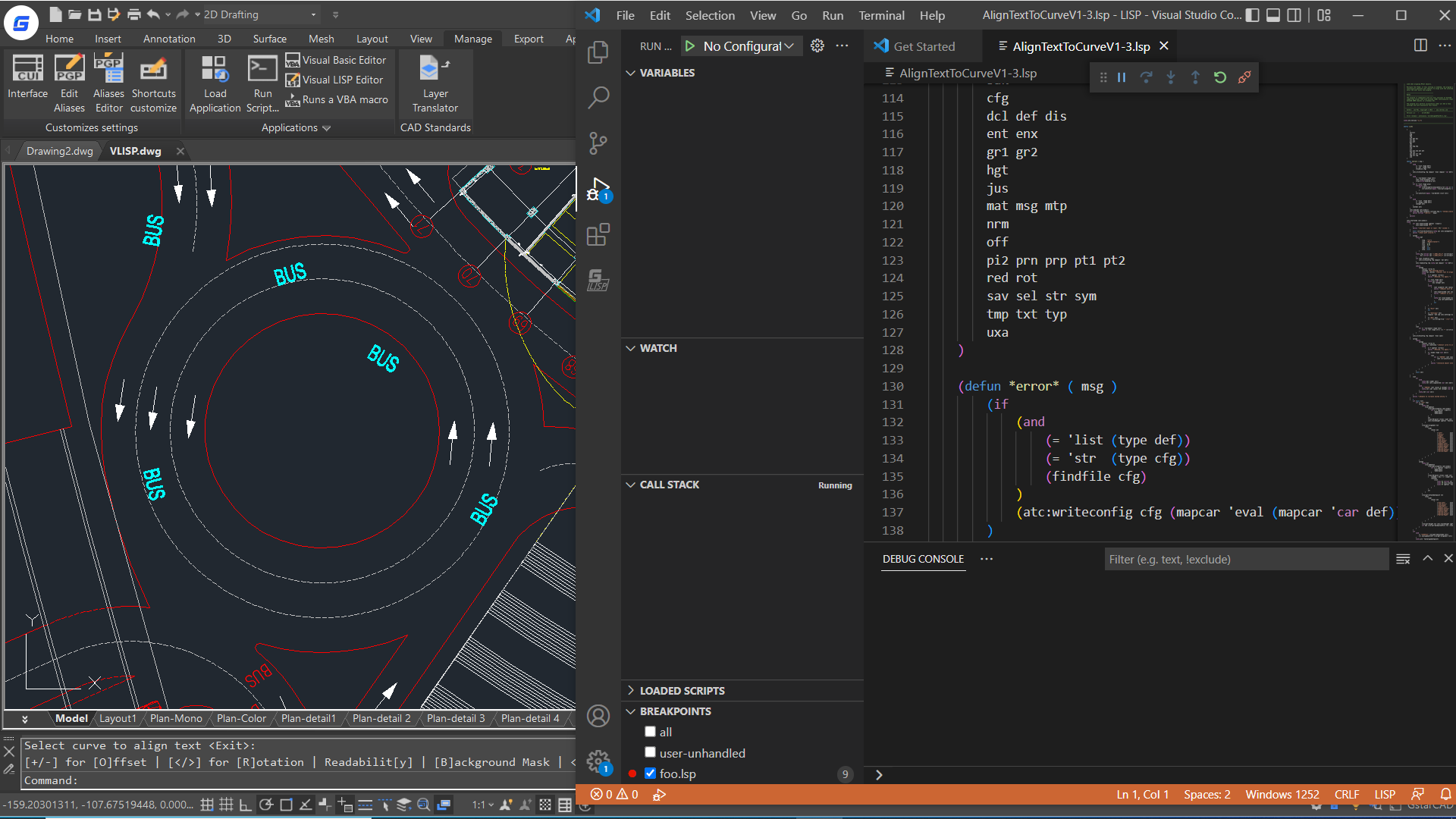Switch to the Annotation ribbon tab
The height and width of the screenshot is (819, 1456).
point(169,39)
